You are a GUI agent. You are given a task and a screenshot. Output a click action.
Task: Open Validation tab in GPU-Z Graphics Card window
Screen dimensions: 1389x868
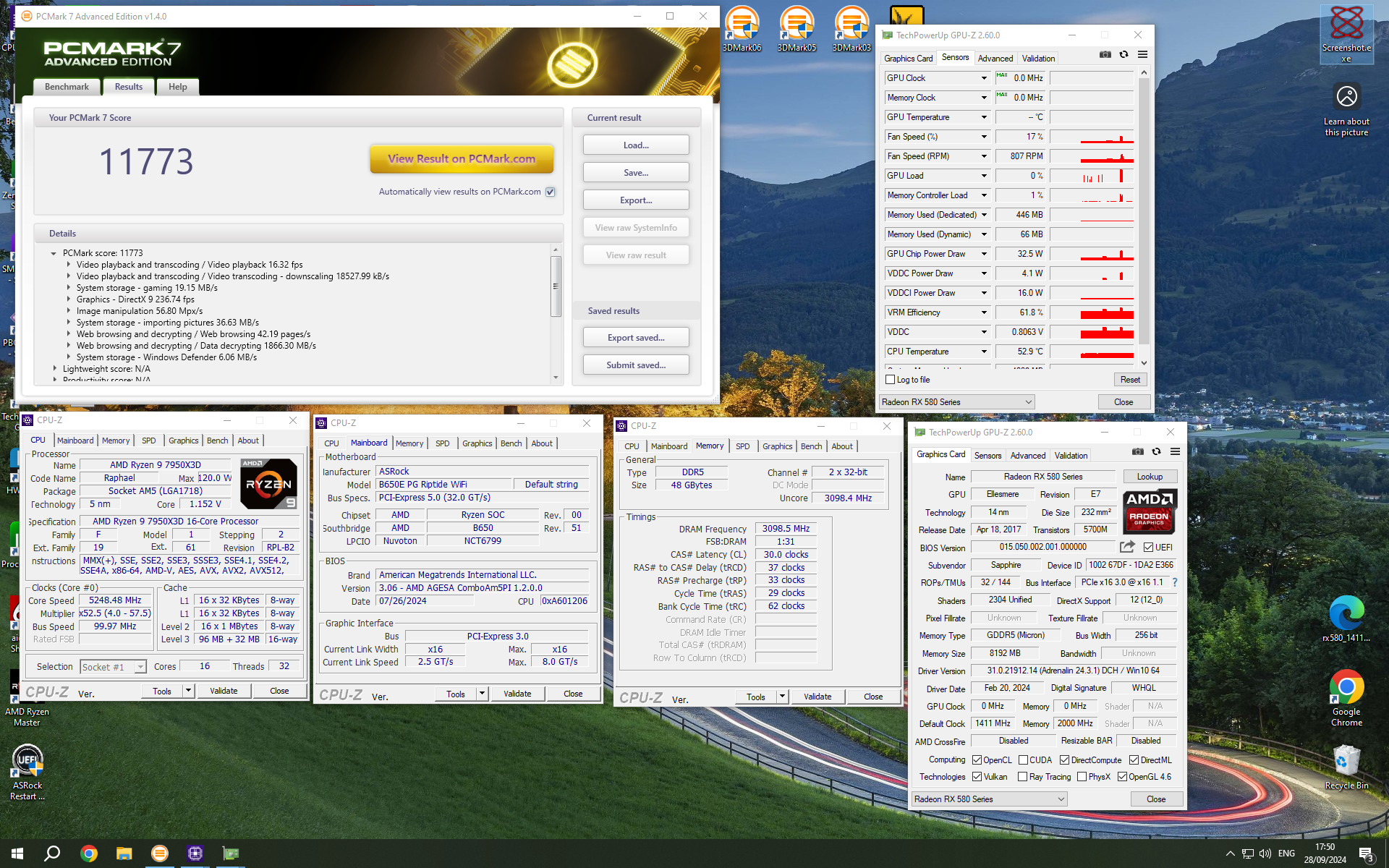(x=1071, y=456)
